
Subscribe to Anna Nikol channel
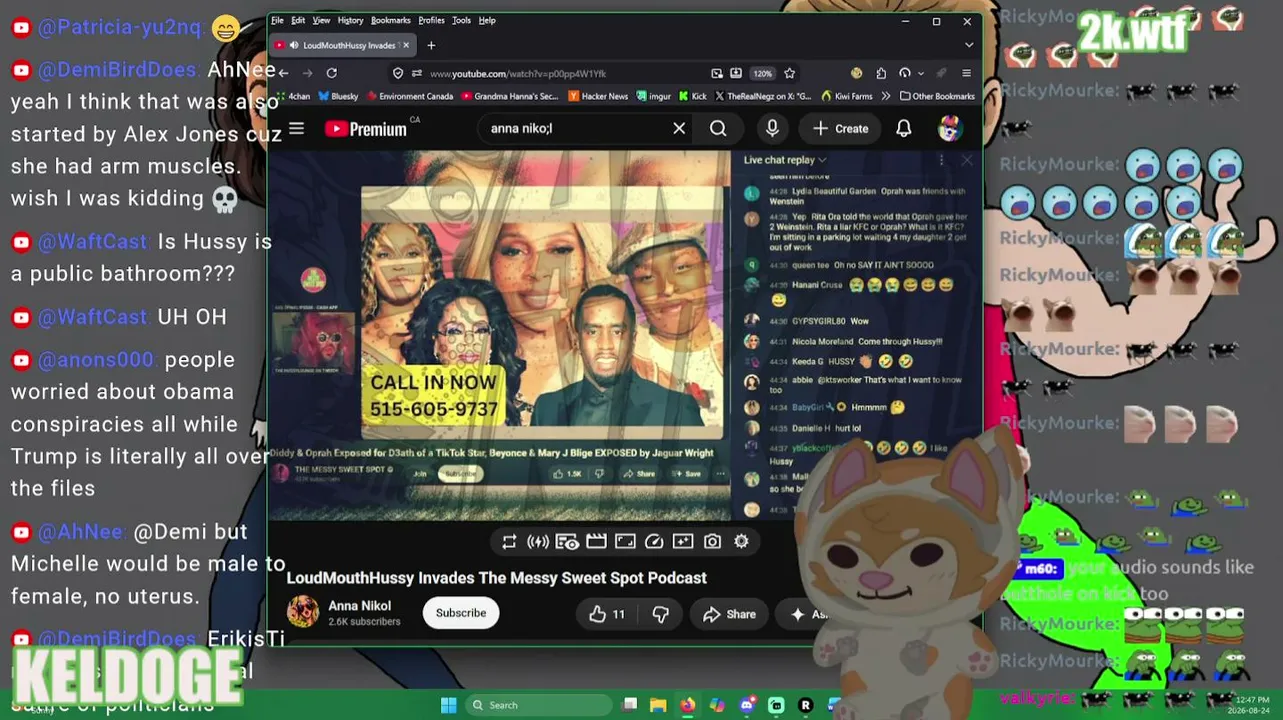461,613
